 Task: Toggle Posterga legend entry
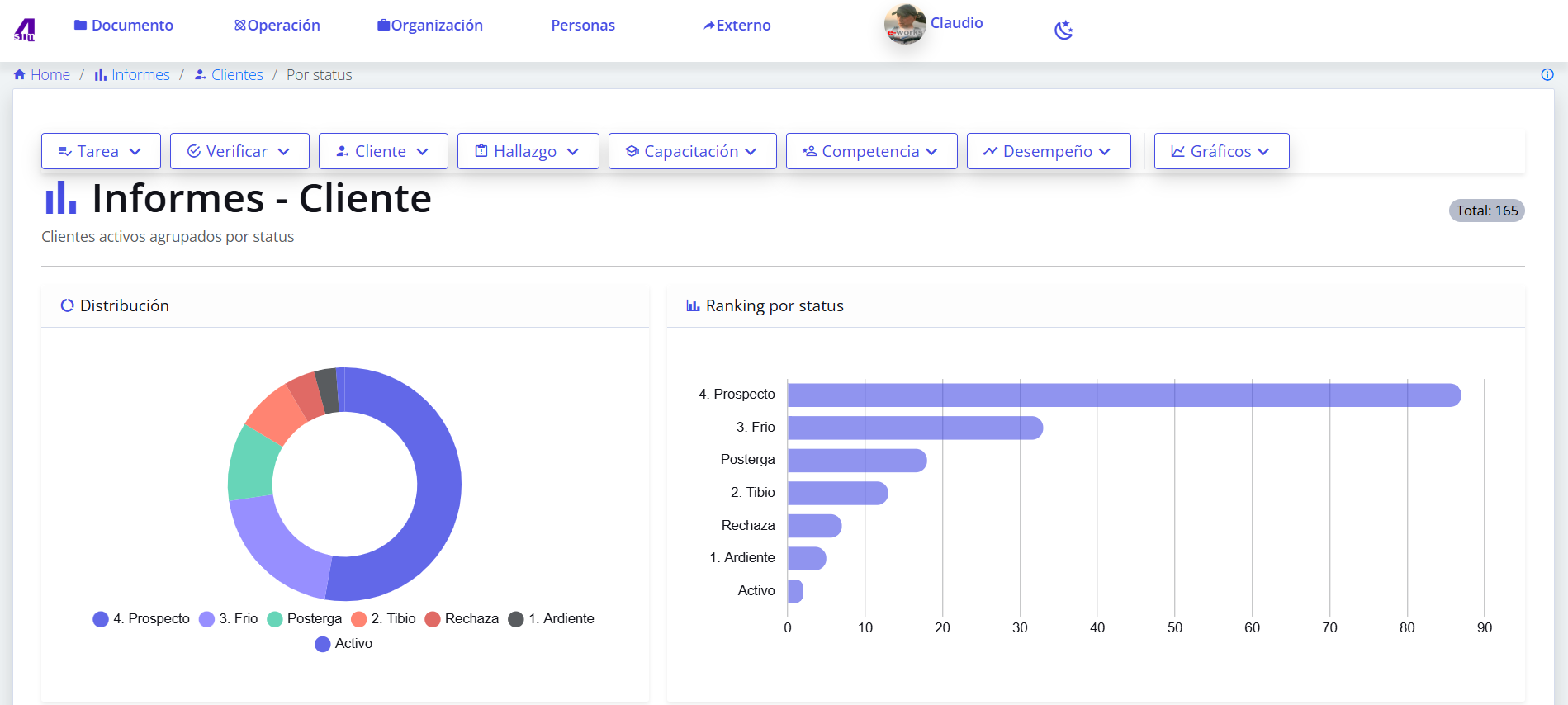[305, 619]
